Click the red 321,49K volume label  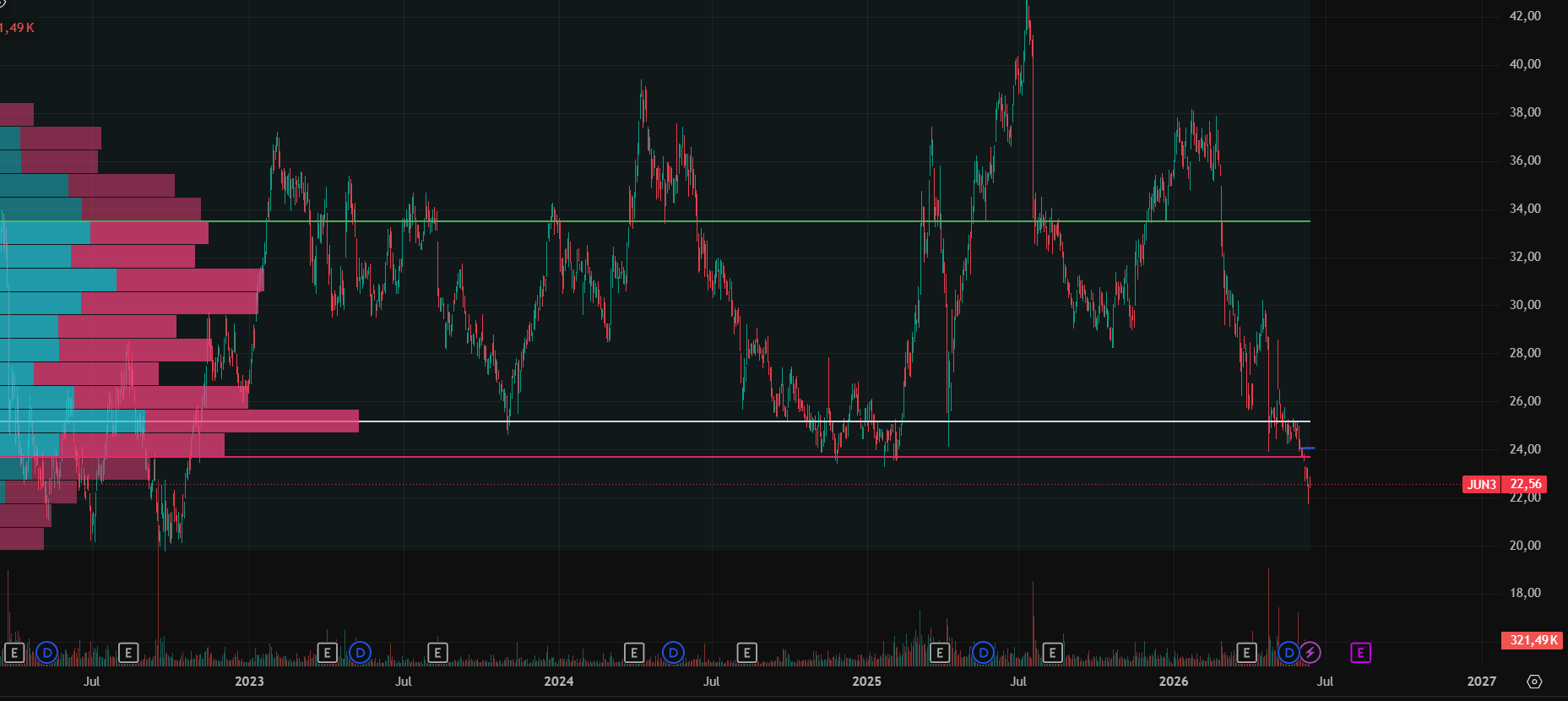click(1533, 640)
